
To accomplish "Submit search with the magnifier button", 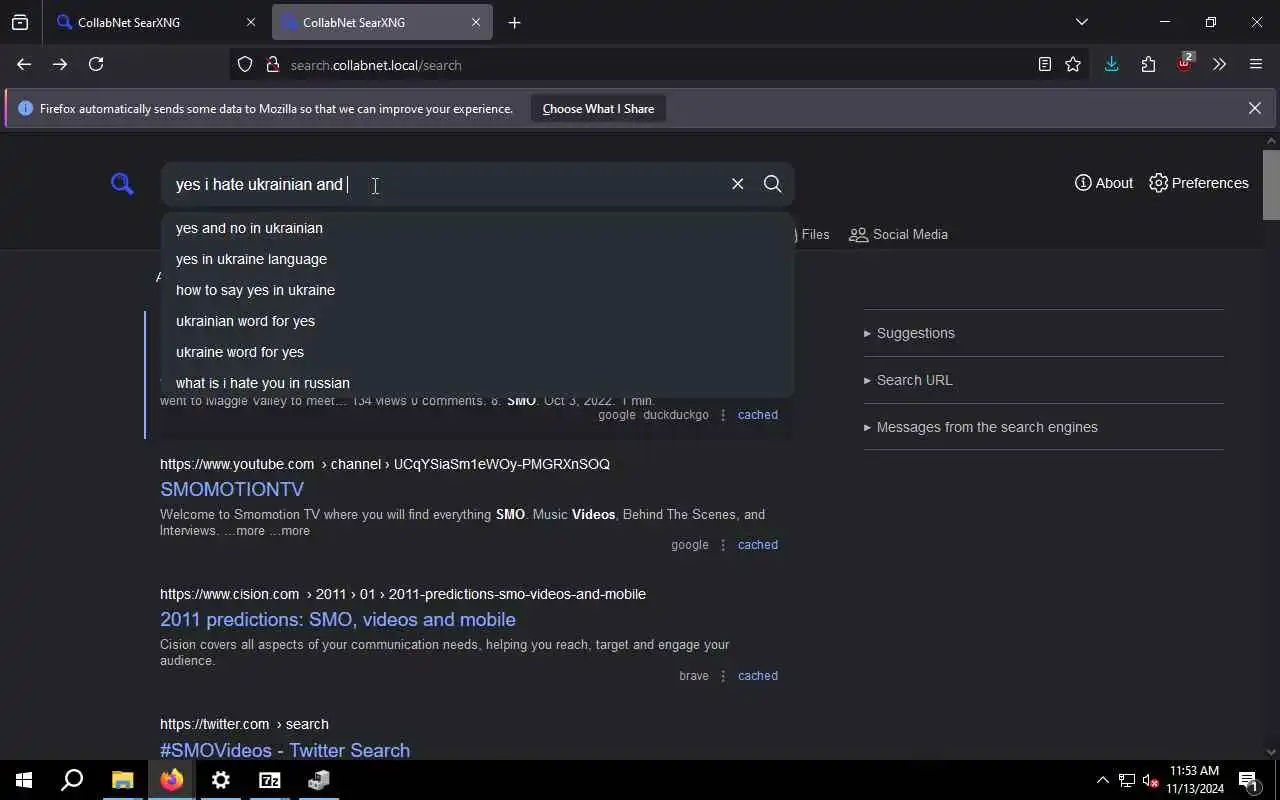I will pos(772,184).
